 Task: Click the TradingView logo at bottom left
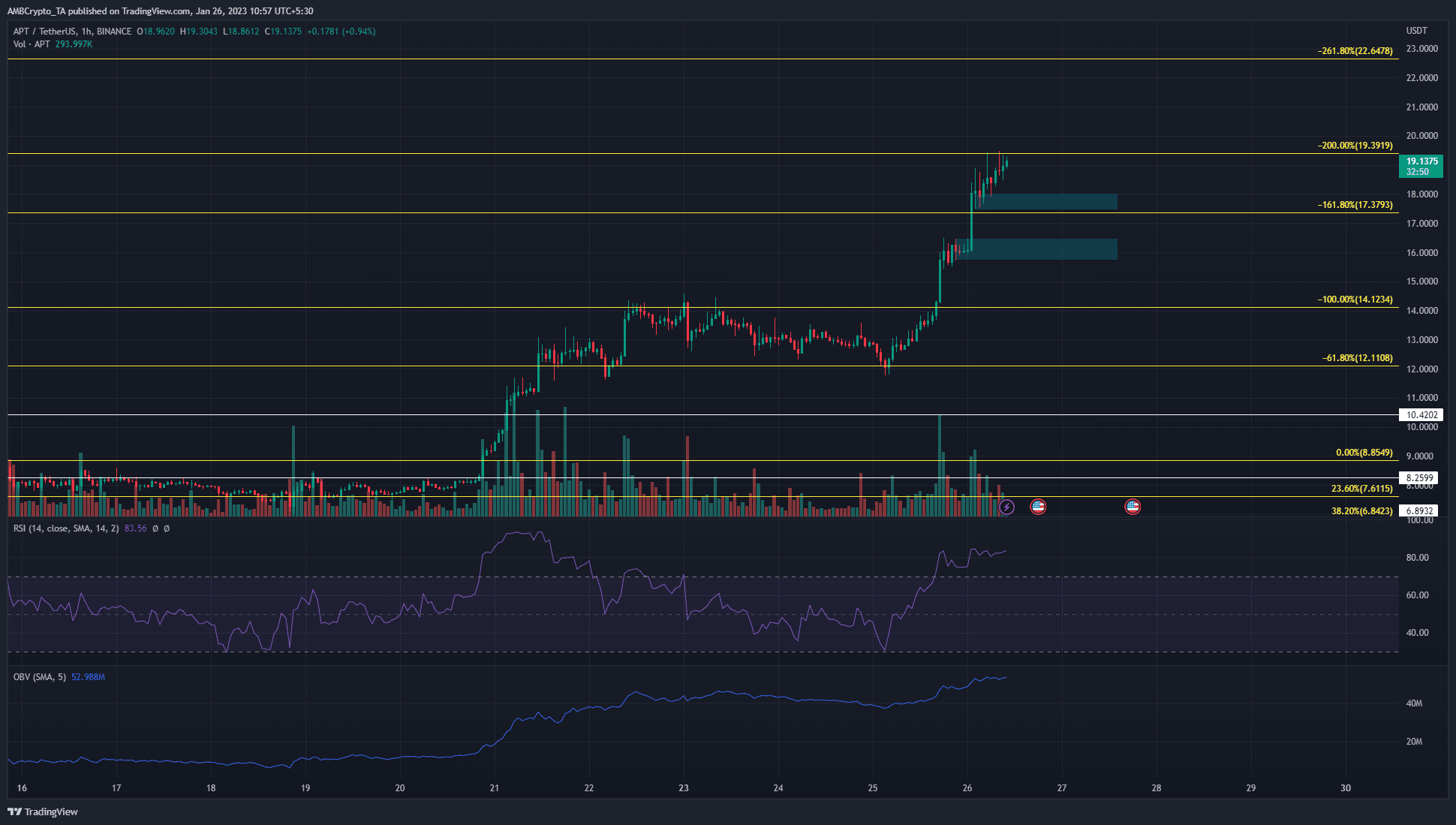pyautogui.click(x=43, y=811)
